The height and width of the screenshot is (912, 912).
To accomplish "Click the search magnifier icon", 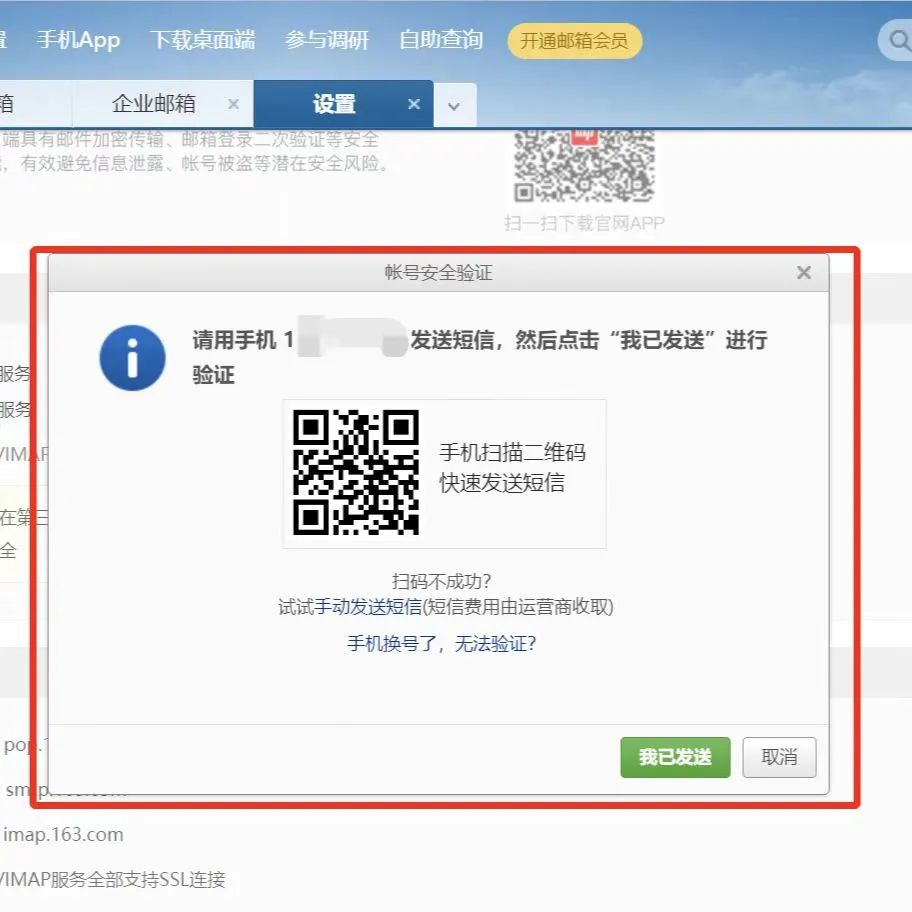I will coord(899,41).
